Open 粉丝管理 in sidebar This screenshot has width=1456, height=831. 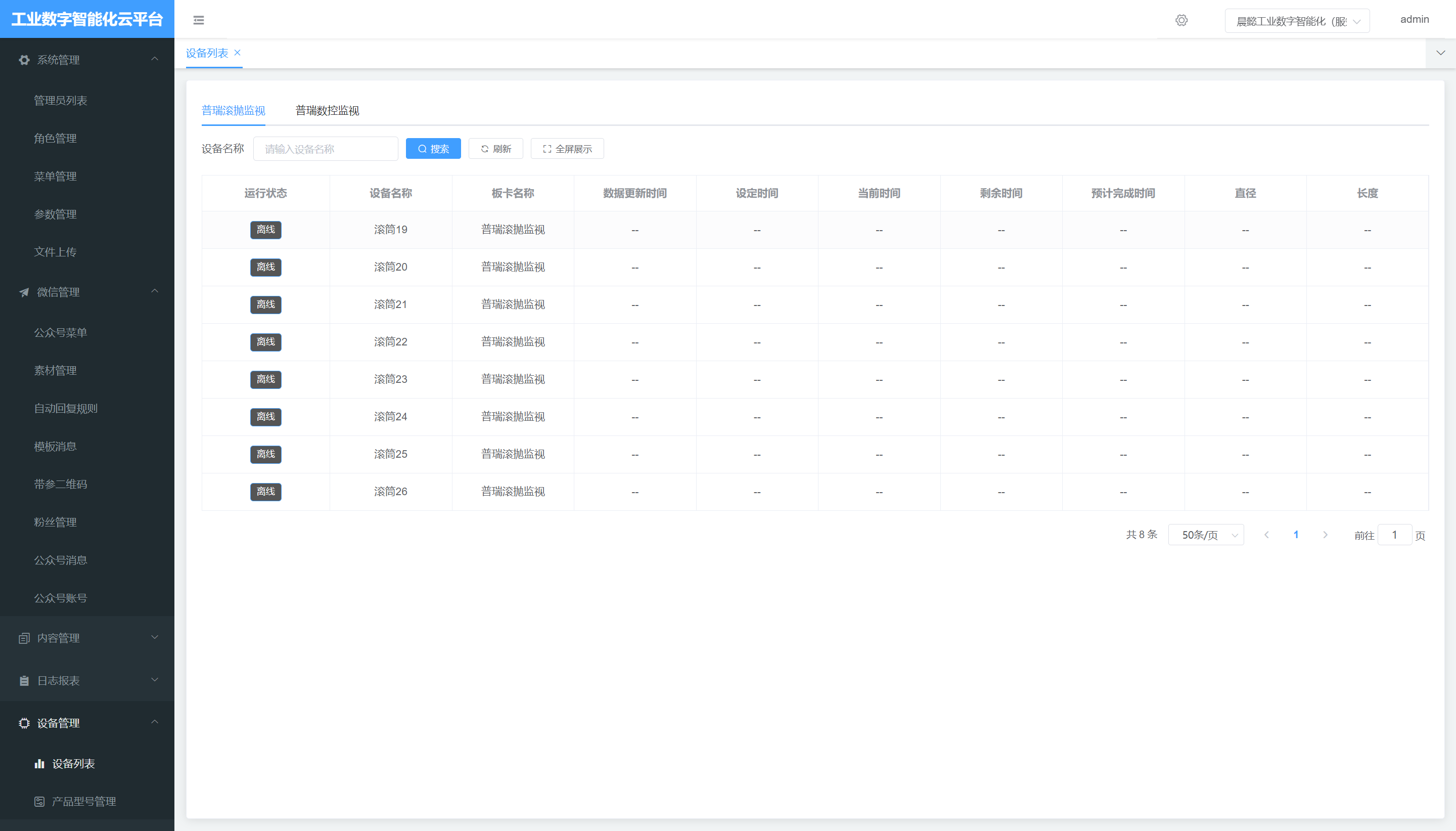55,522
